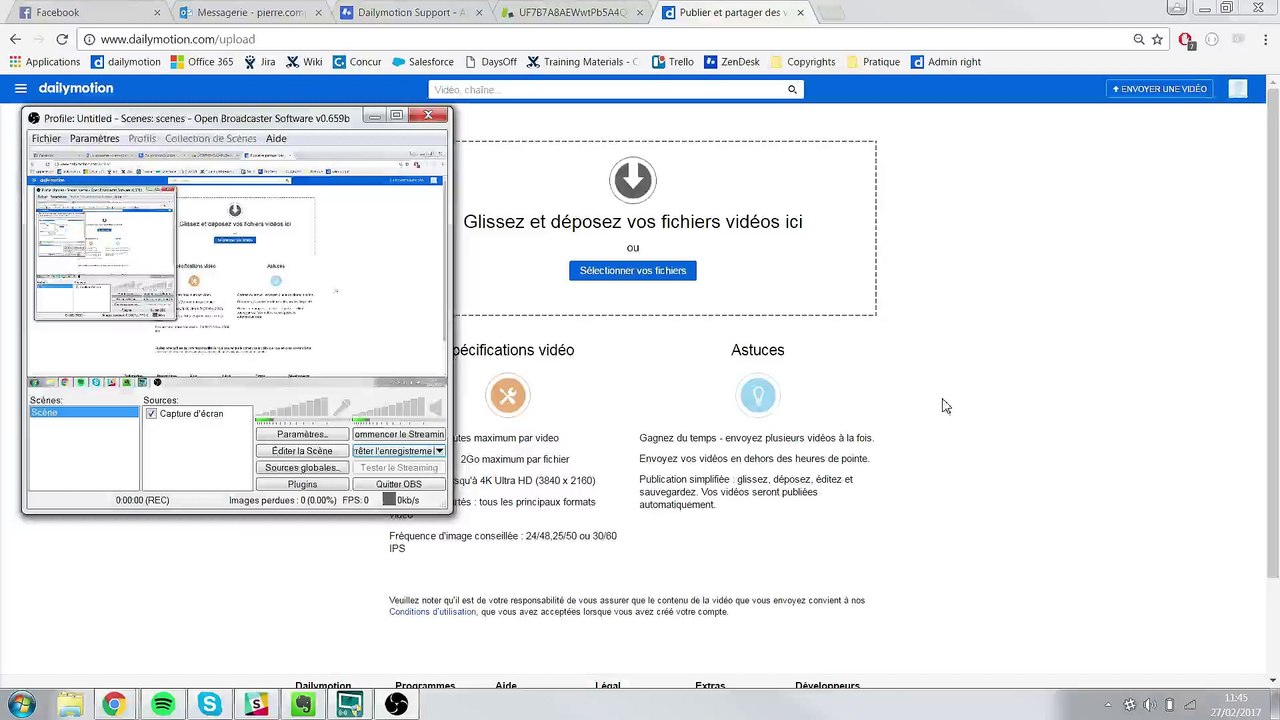
Task: Click the Plugins button in OBS
Action: 302,485
